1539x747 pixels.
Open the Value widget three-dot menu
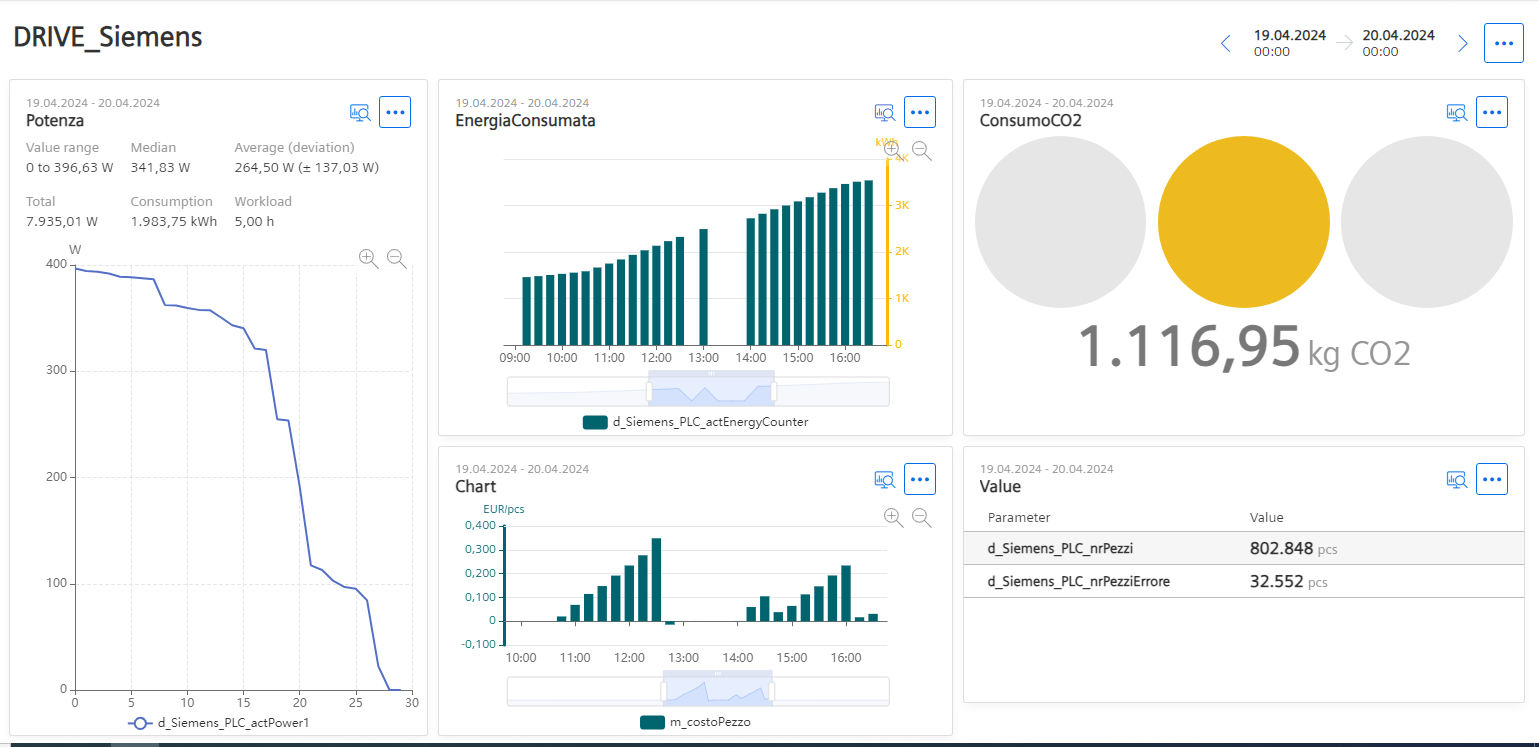pyautogui.click(x=1491, y=479)
